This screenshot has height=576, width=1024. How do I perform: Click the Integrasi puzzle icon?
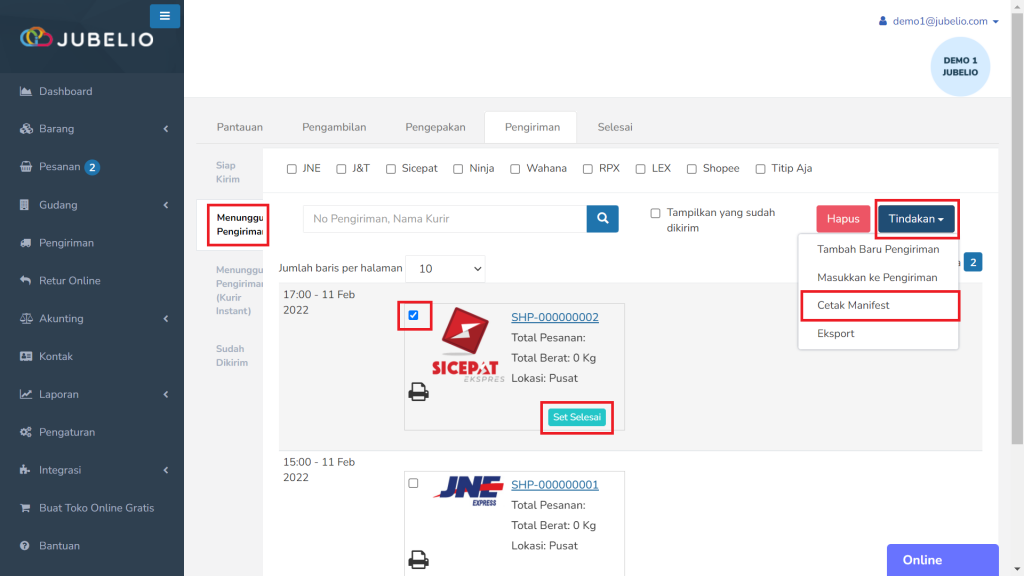coord(25,470)
